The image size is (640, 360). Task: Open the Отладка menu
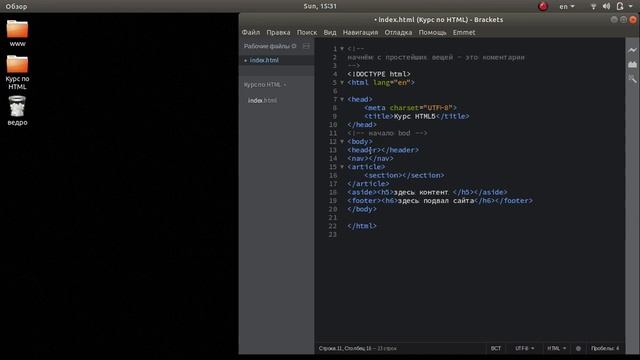coord(398,32)
